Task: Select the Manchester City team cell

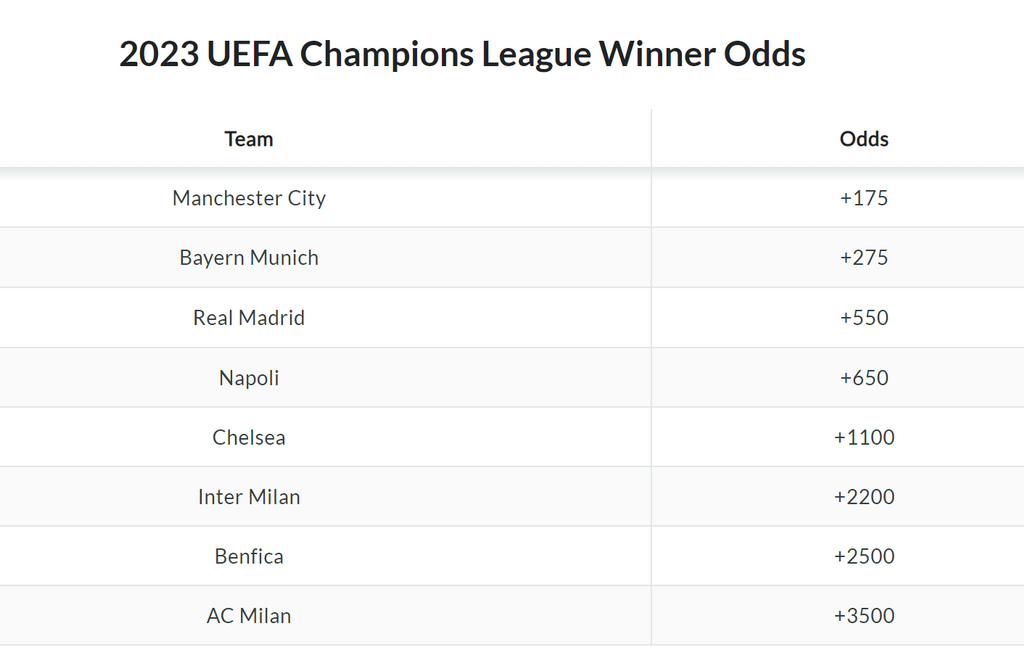Action: [249, 198]
